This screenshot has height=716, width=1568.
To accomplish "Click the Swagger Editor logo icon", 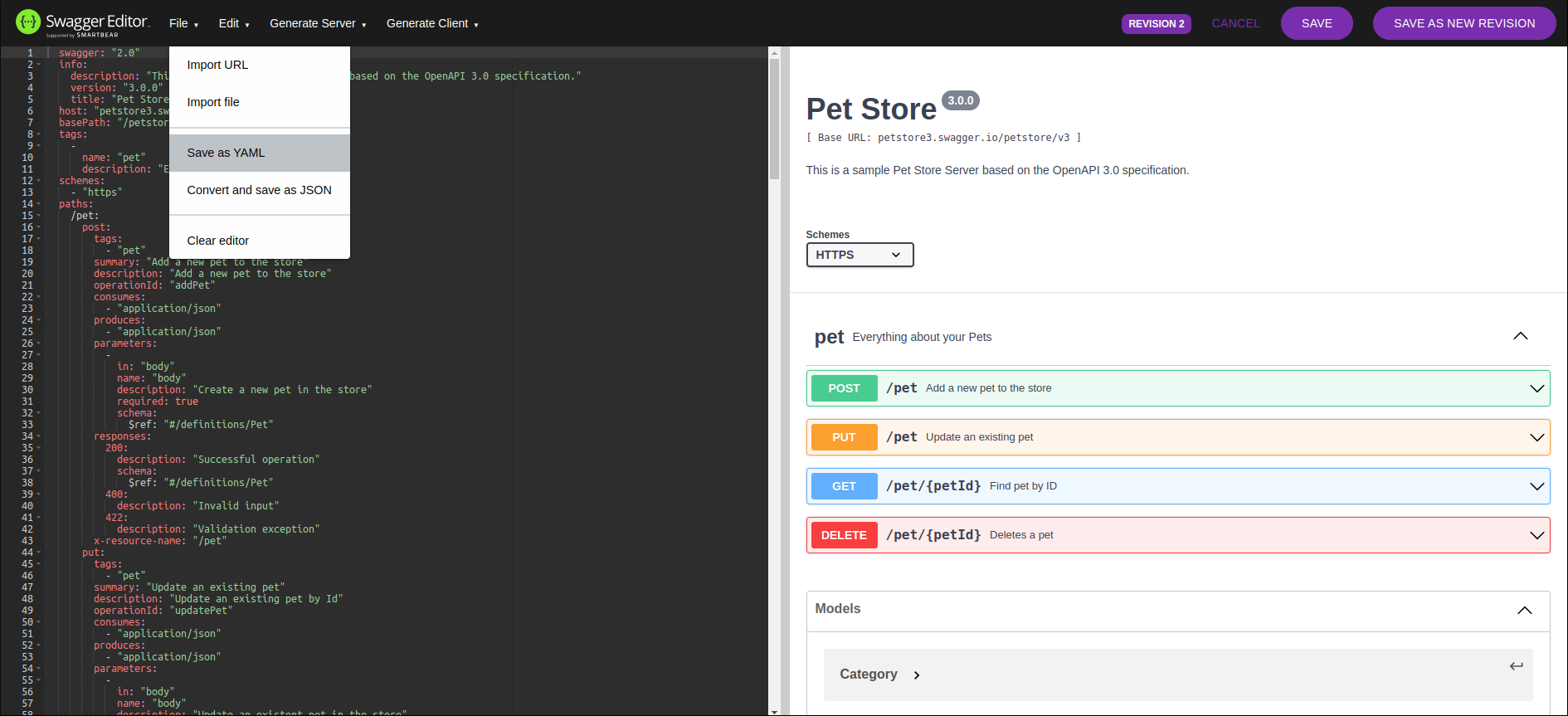I will click(28, 22).
